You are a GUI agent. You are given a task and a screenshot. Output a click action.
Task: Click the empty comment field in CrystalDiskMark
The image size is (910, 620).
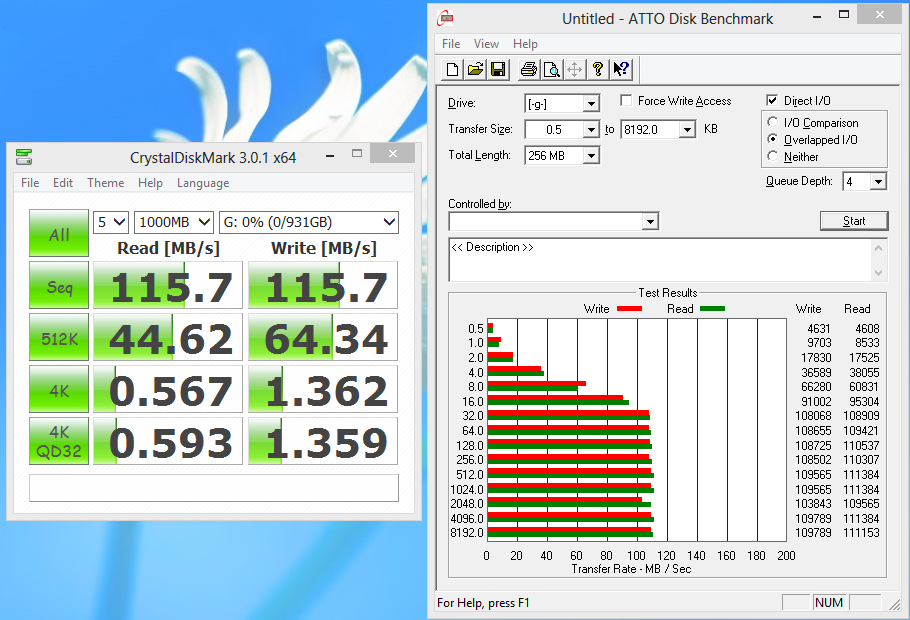coord(214,488)
